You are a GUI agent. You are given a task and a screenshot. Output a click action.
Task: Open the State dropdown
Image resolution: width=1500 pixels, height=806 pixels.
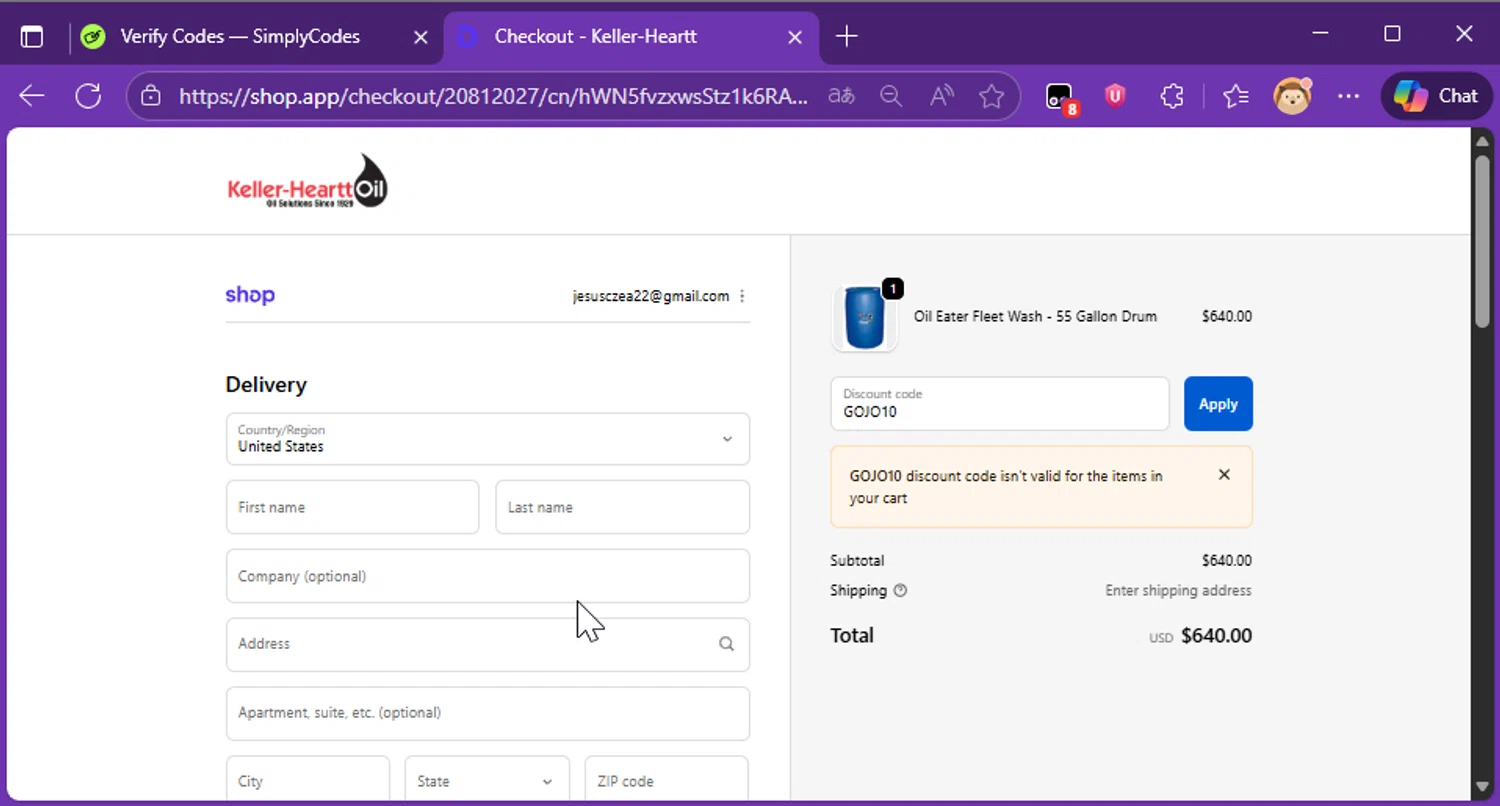click(x=487, y=780)
